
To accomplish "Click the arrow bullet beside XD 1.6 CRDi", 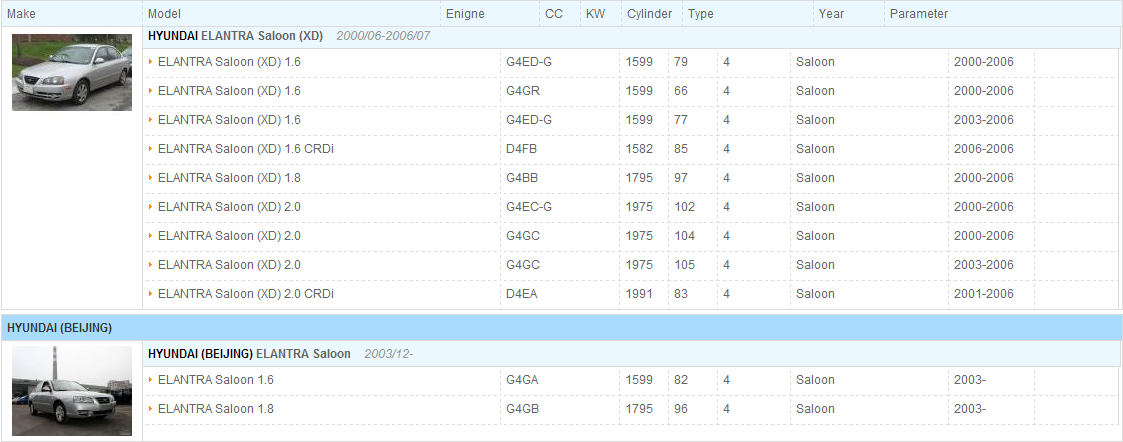I will pyautogui.click(x=150, y=149).
